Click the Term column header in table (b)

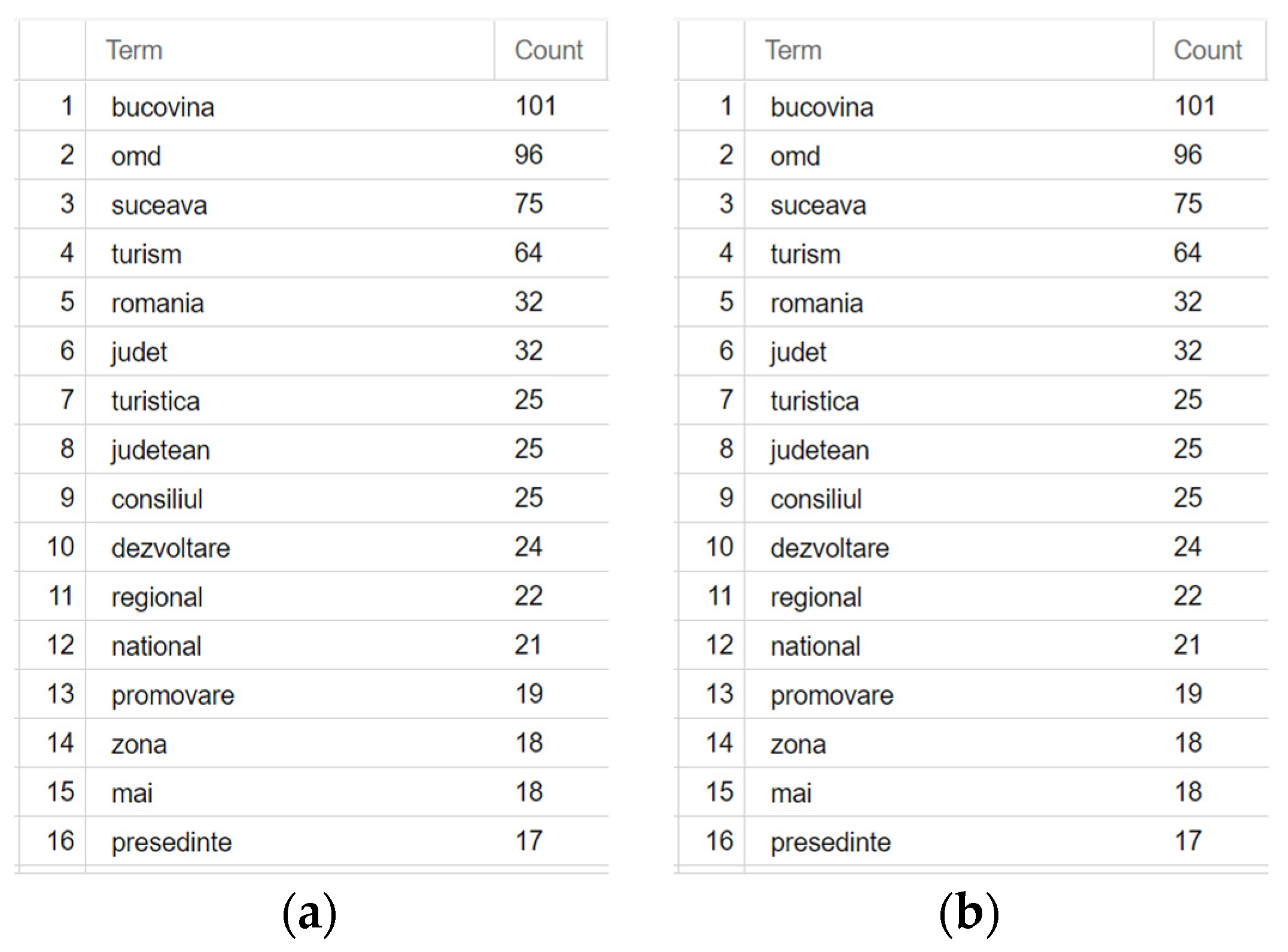pos(793,50)
